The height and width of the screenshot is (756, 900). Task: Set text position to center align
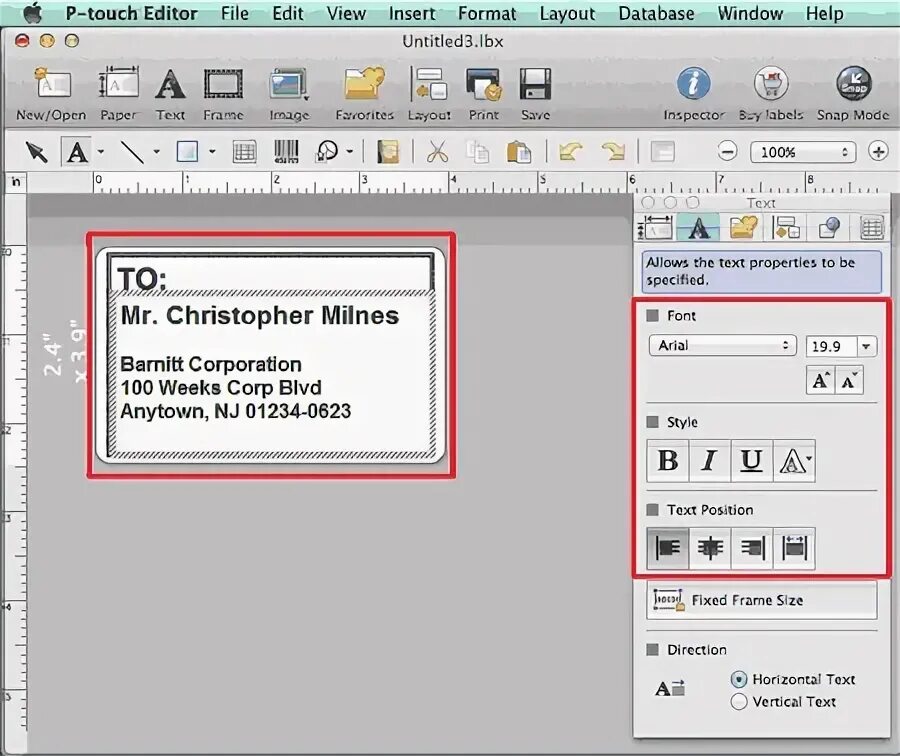coord(709,548)
